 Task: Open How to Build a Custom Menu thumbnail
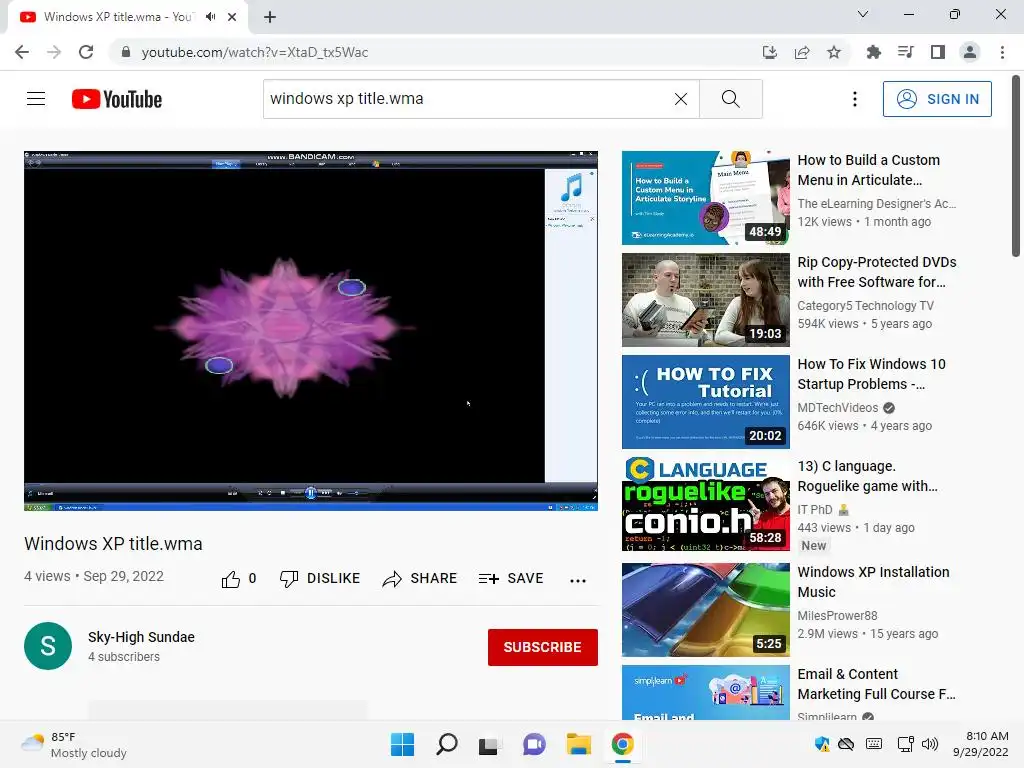(x=705, y=198)
